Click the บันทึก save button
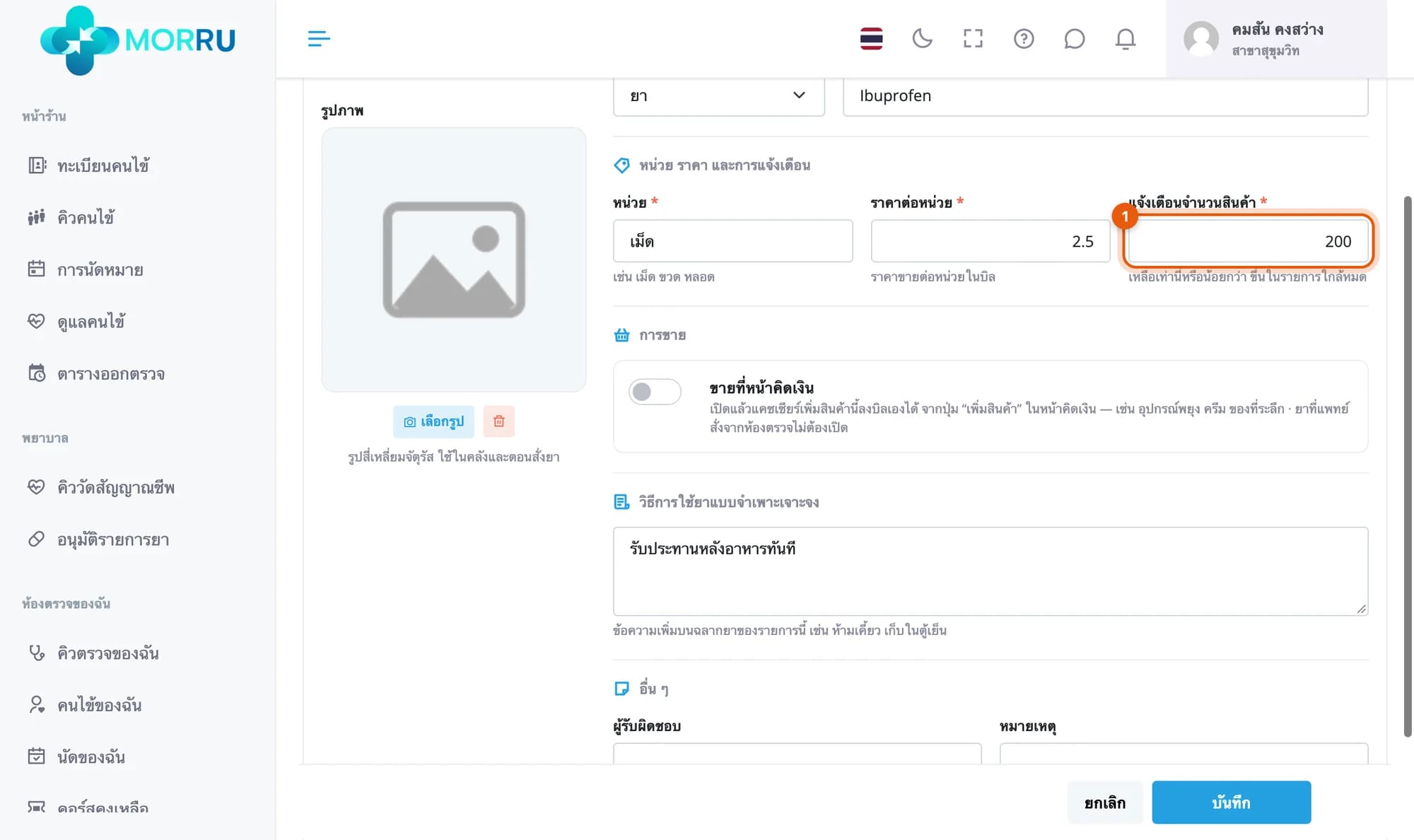The width and height of the screenshot is (1414, 840). coord(1231,803)
